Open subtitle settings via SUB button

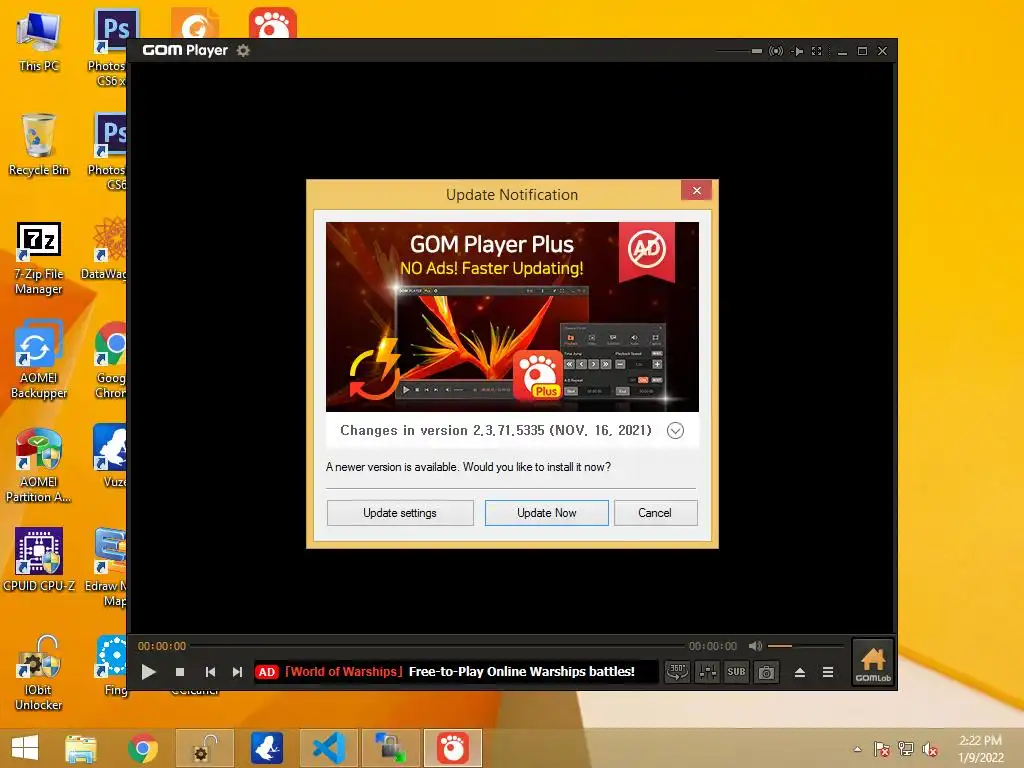pyautogui.click(x=736, y=671)
